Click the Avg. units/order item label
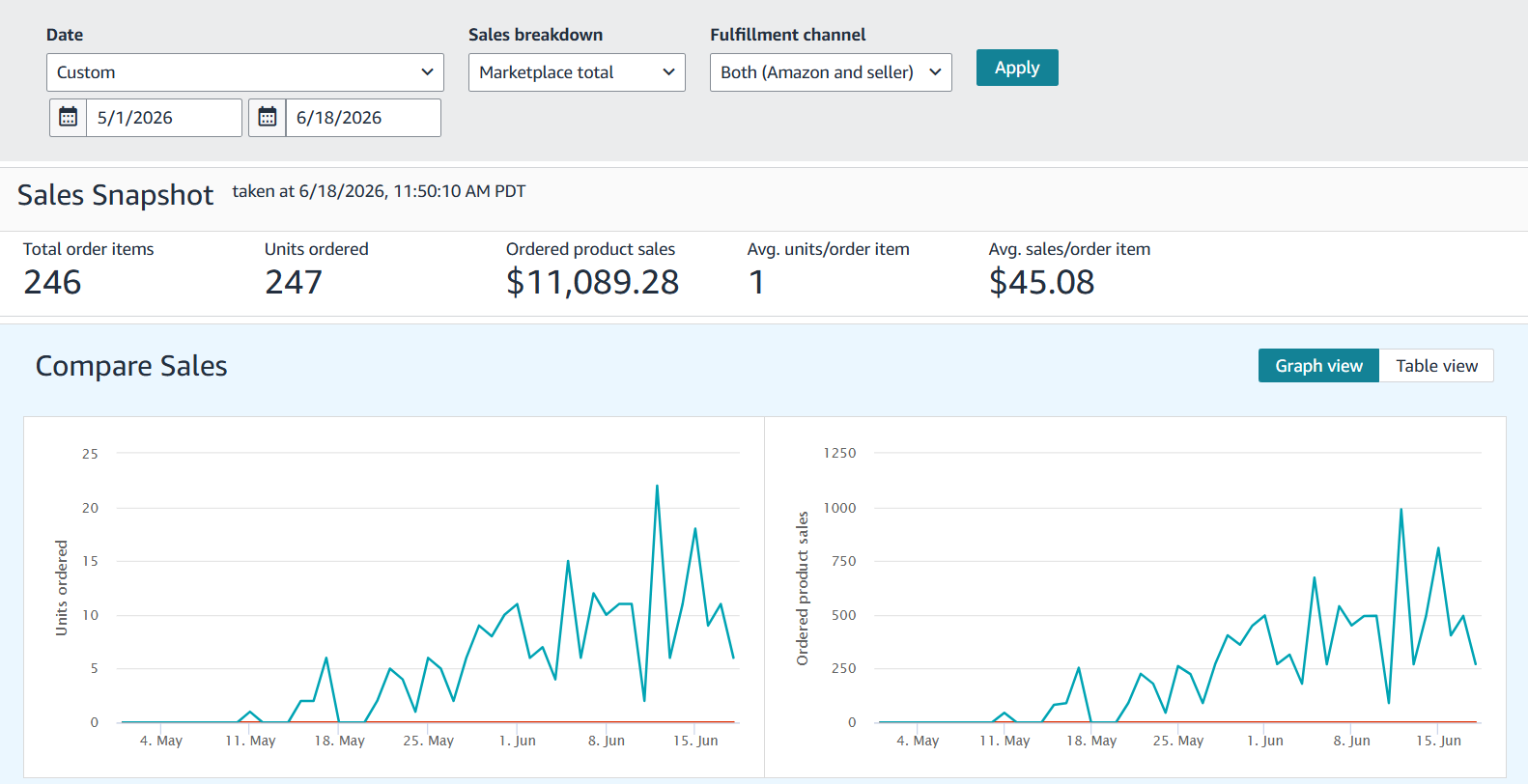The height and width of the screenshot is (784, 1528). click(x=828, y=249)
